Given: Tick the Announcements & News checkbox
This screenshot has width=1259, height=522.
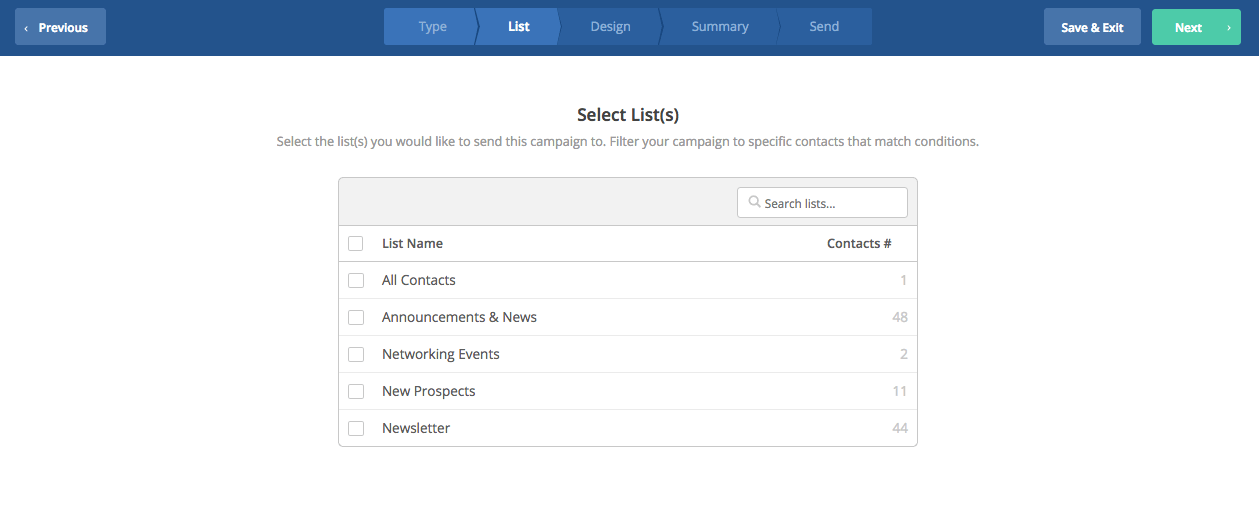Looking at the screenshot, I should 356,317.
